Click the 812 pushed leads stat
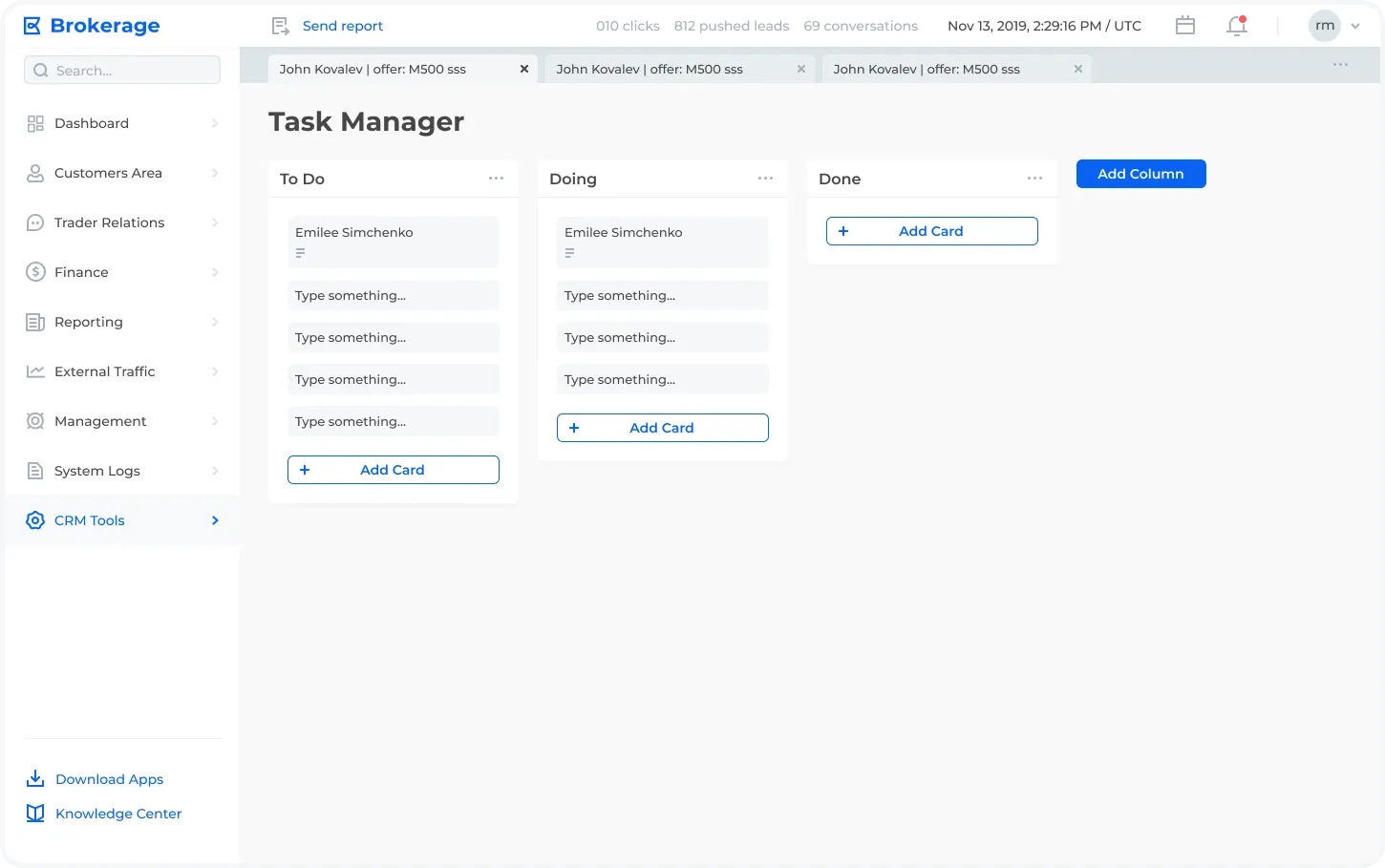Screen dimensions: 1385x868 pos(732,26)
